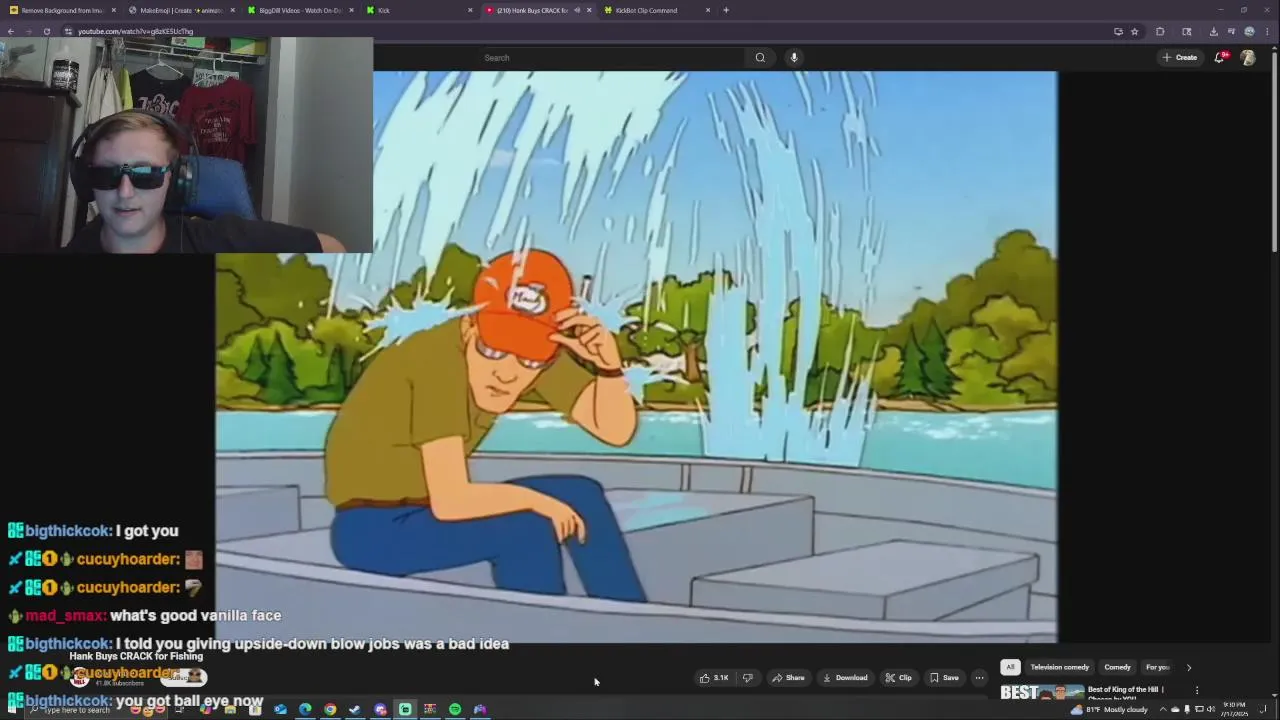Go back in browser history
The image size is (1280, 720).
pyautogui.click(x=10, y=31)
